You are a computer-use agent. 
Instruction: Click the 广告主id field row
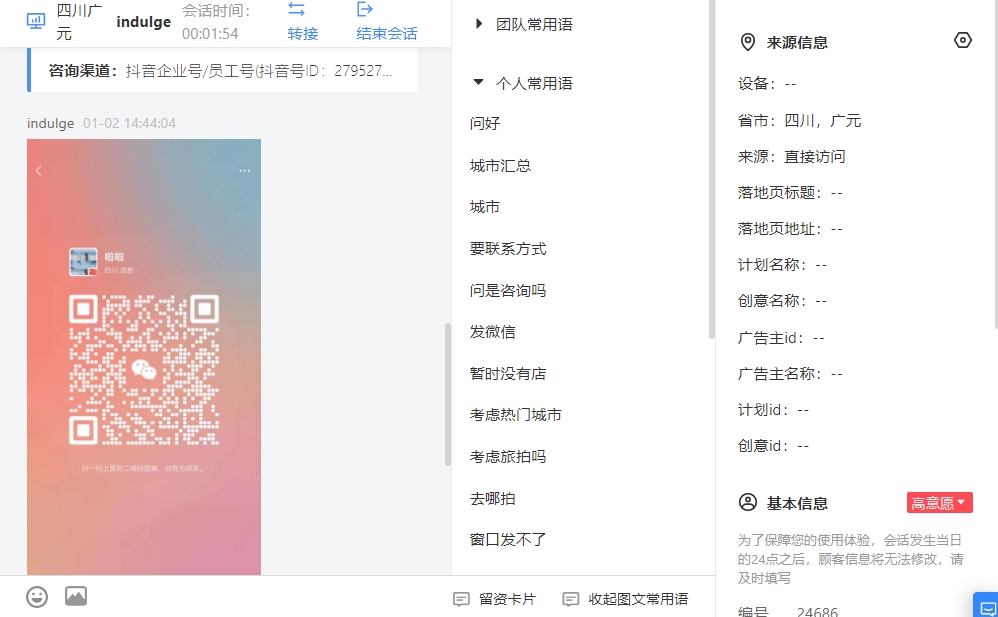(x=781, y=337)
